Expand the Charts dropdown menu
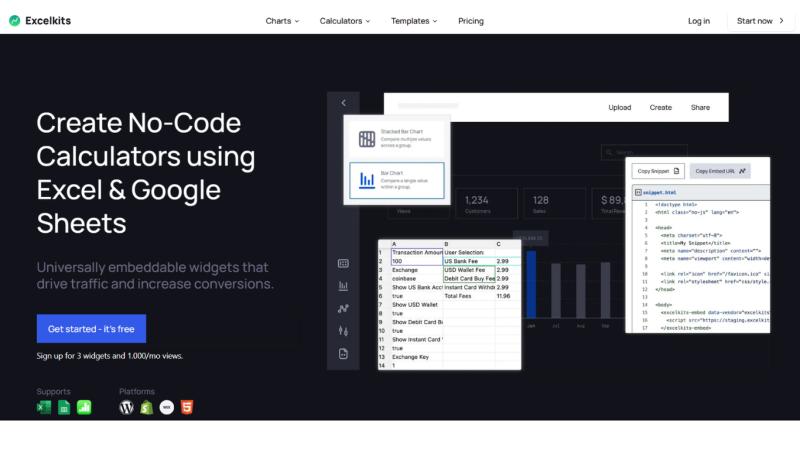 point(283,21)
